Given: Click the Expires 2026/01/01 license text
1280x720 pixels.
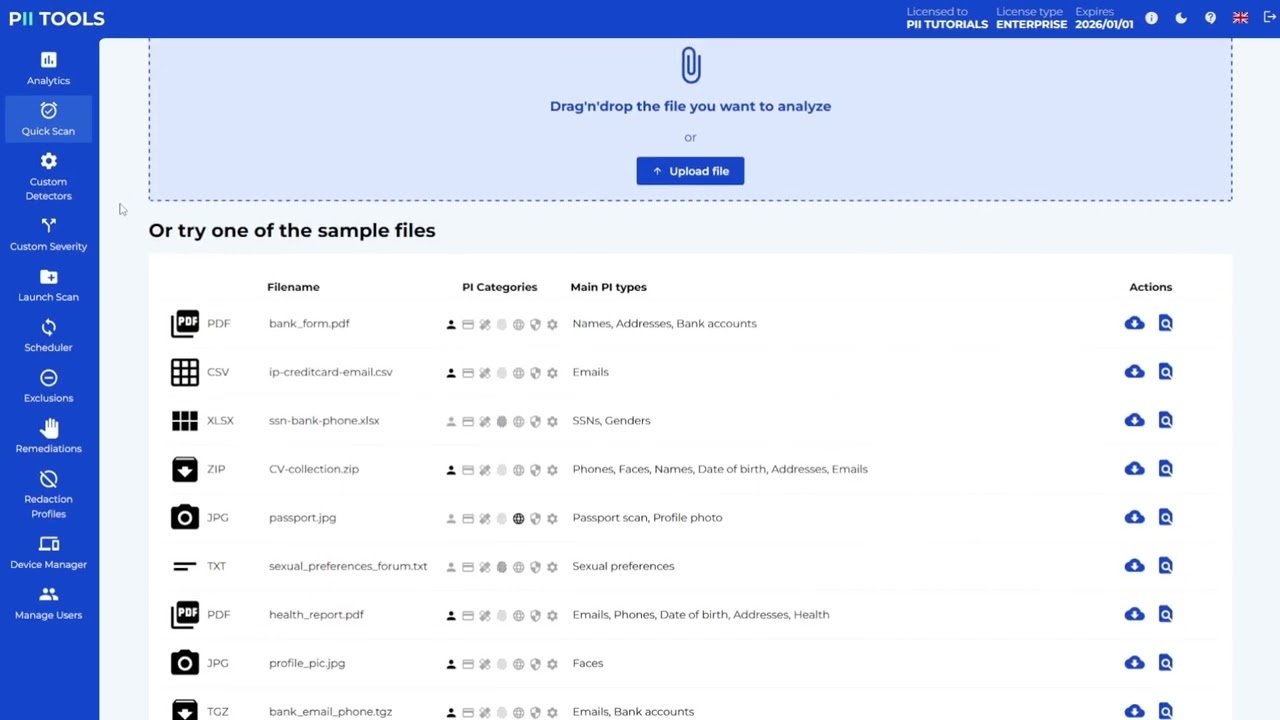Looking at the screenshot, I should (x=1104, y=18).
